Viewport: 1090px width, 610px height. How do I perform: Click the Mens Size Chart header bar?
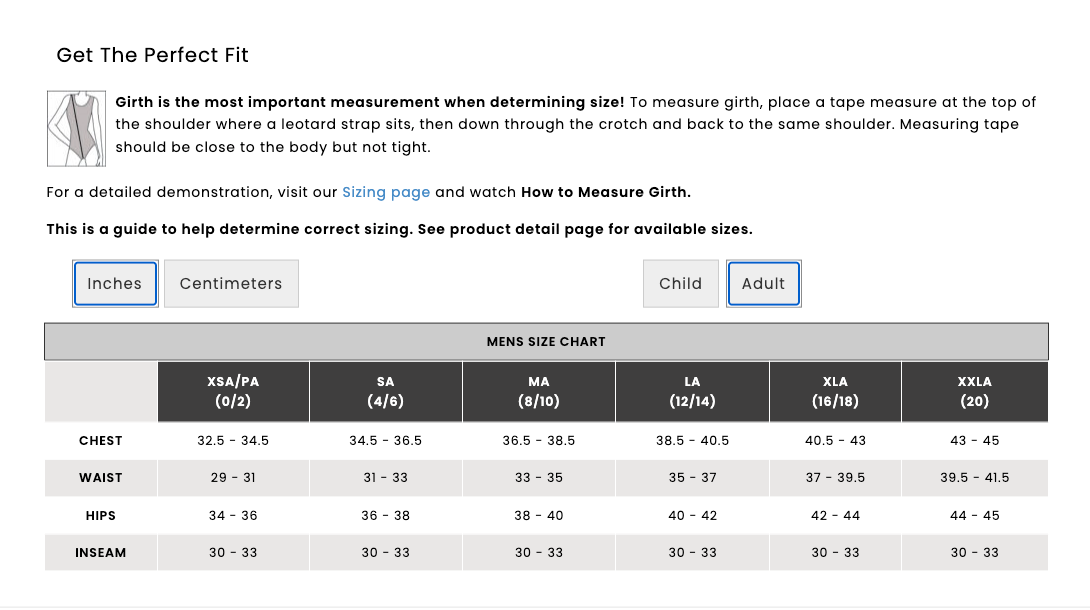point(546,342)
